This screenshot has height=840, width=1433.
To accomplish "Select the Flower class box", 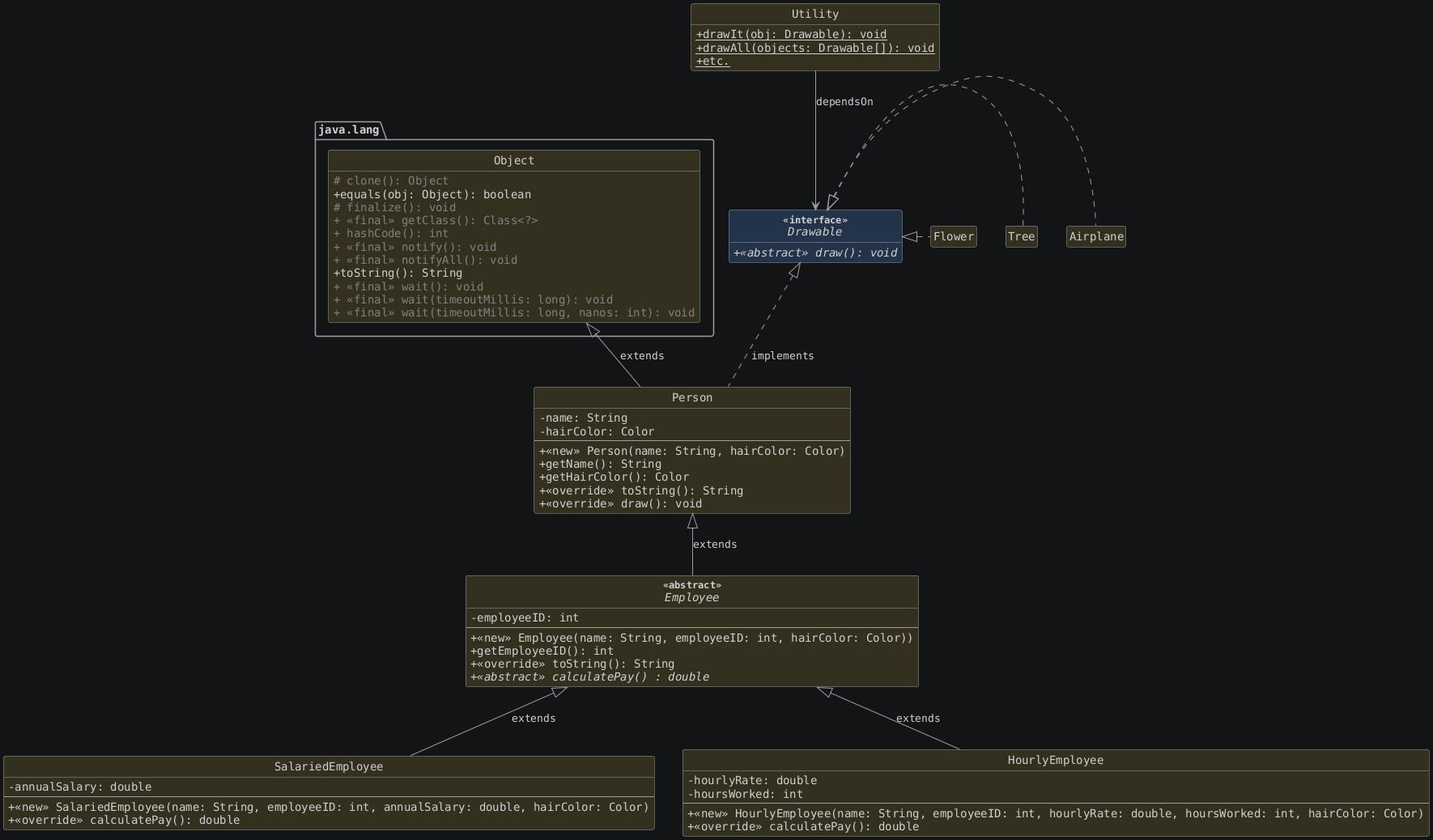I will click(954, 237).
